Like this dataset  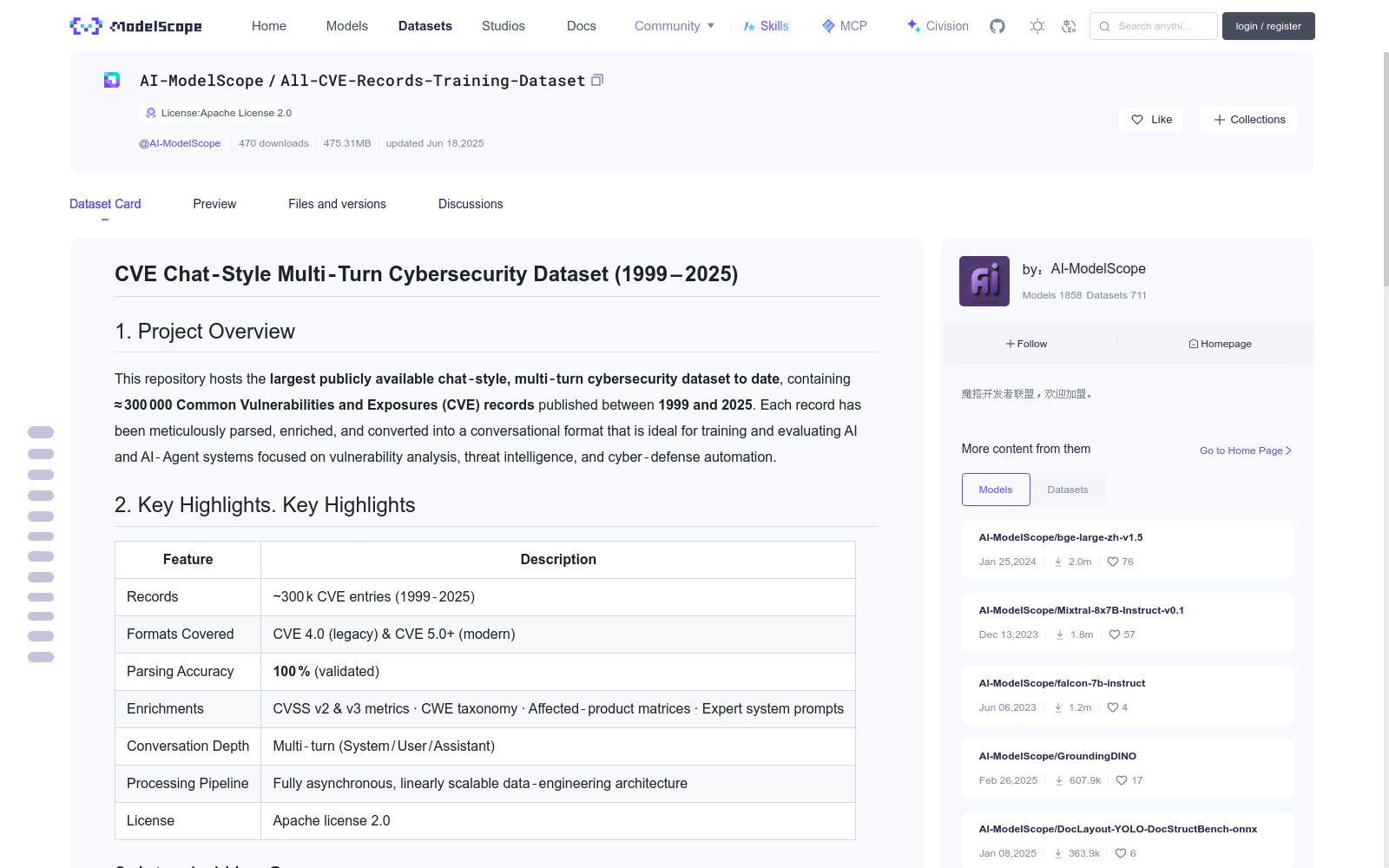[x=1150, y=120]
